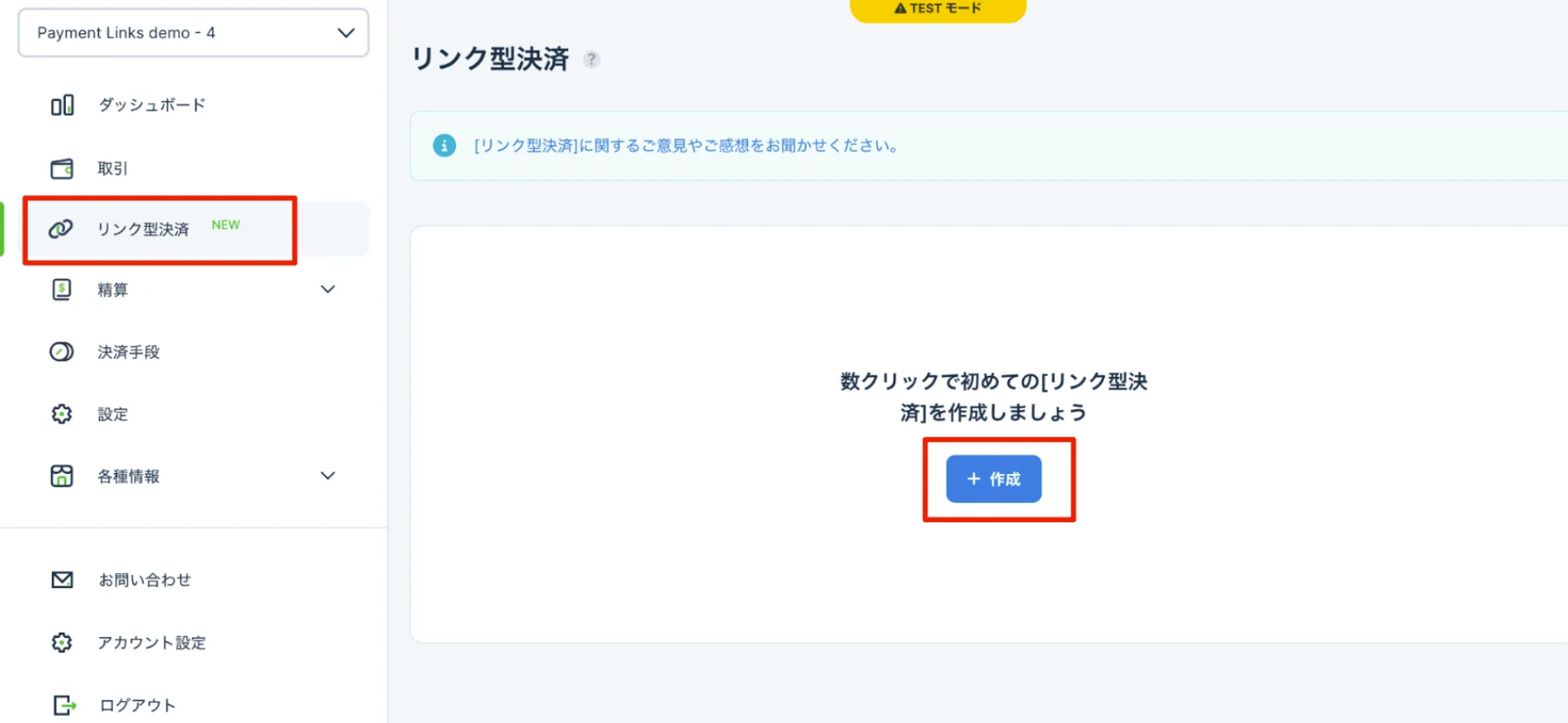
Task: Expand the 各種情報 submenu chevron
Action: 328,476
